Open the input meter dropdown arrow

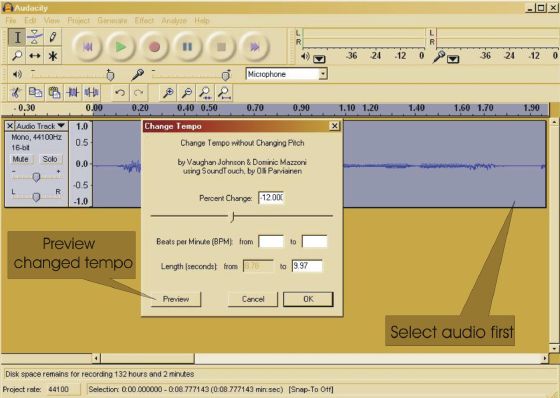tap(453, 59)
